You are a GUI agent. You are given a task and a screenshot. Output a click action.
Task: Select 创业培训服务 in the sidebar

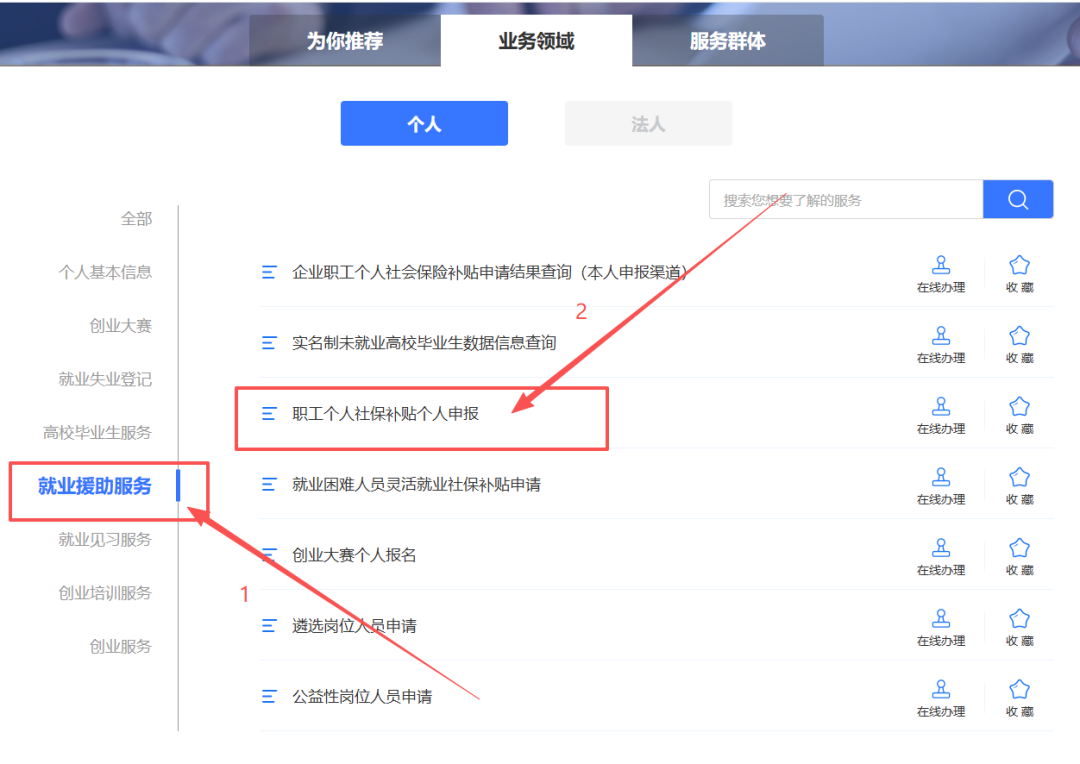point(105,593)
